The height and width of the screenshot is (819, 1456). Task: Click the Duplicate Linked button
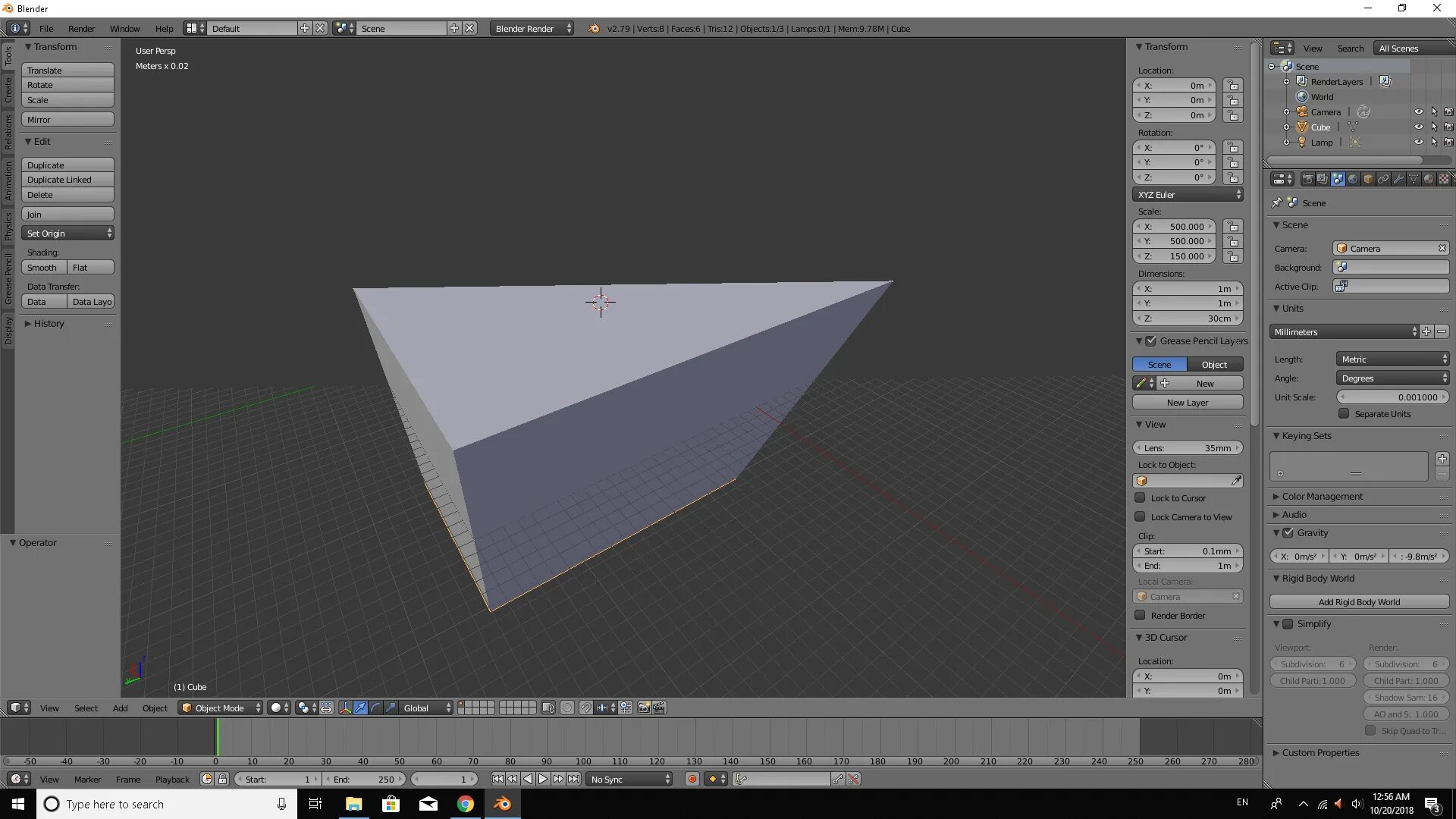click(x=67, y=180)
